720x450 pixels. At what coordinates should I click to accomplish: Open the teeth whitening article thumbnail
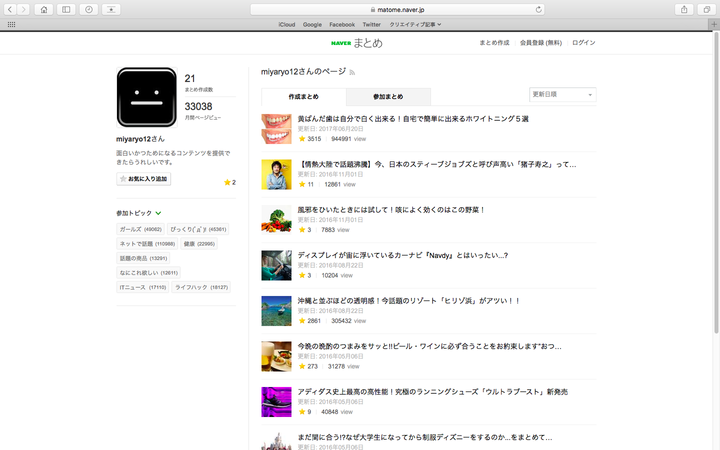pos(276,129)
